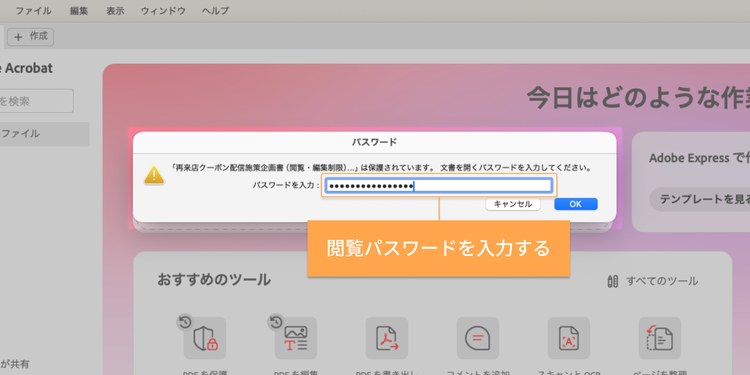Viewport: 750px width, 375px height.
Task: Open the ウィンドウ menu
Action: click(x=163, y=11)
